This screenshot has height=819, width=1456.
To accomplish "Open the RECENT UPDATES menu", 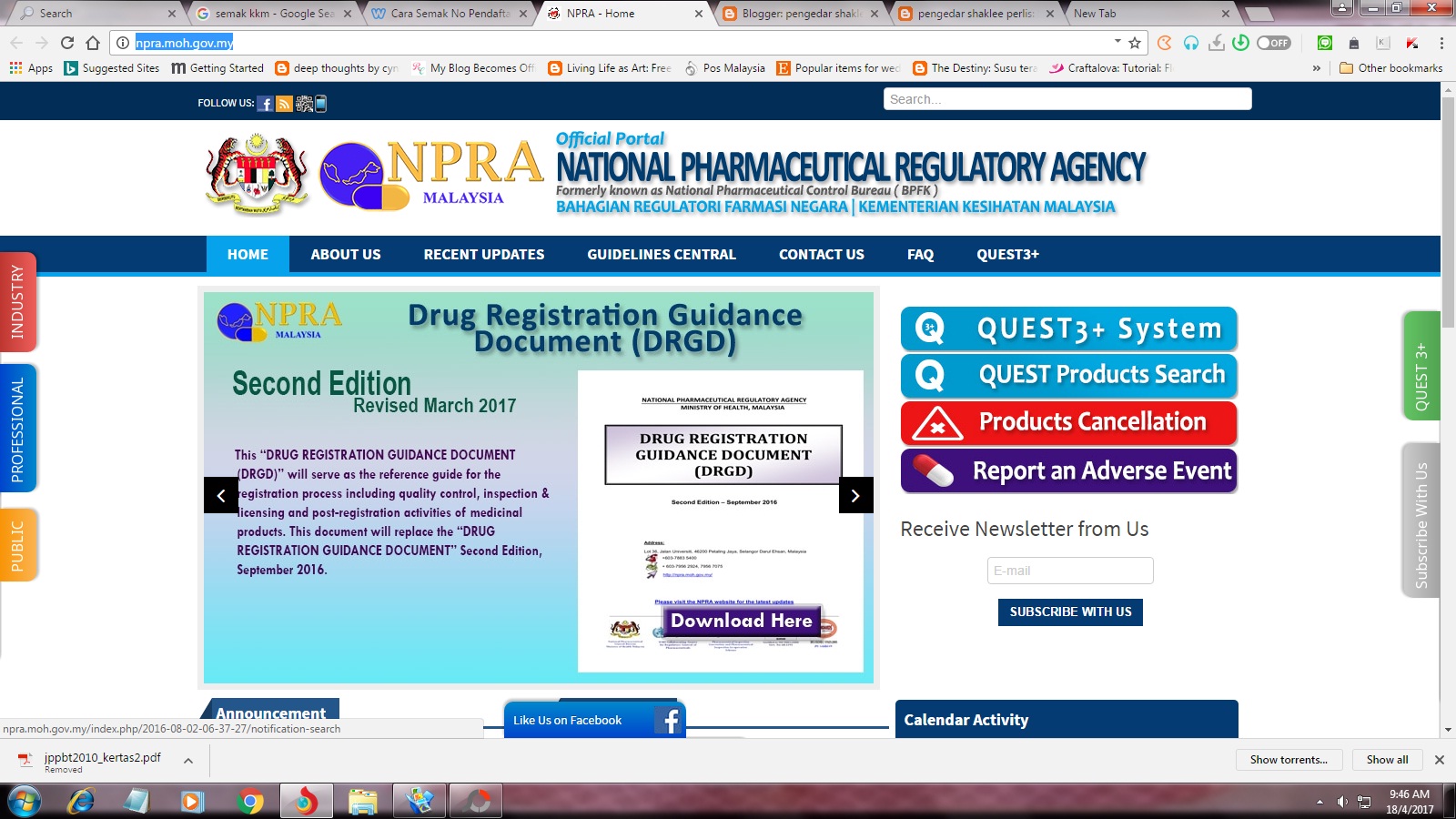I will 484,255.
